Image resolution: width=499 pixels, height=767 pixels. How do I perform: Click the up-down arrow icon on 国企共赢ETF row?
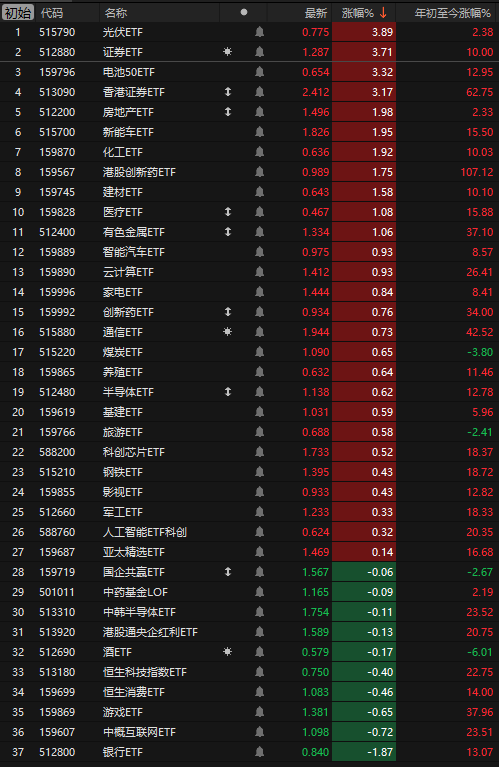coord(227,572)
